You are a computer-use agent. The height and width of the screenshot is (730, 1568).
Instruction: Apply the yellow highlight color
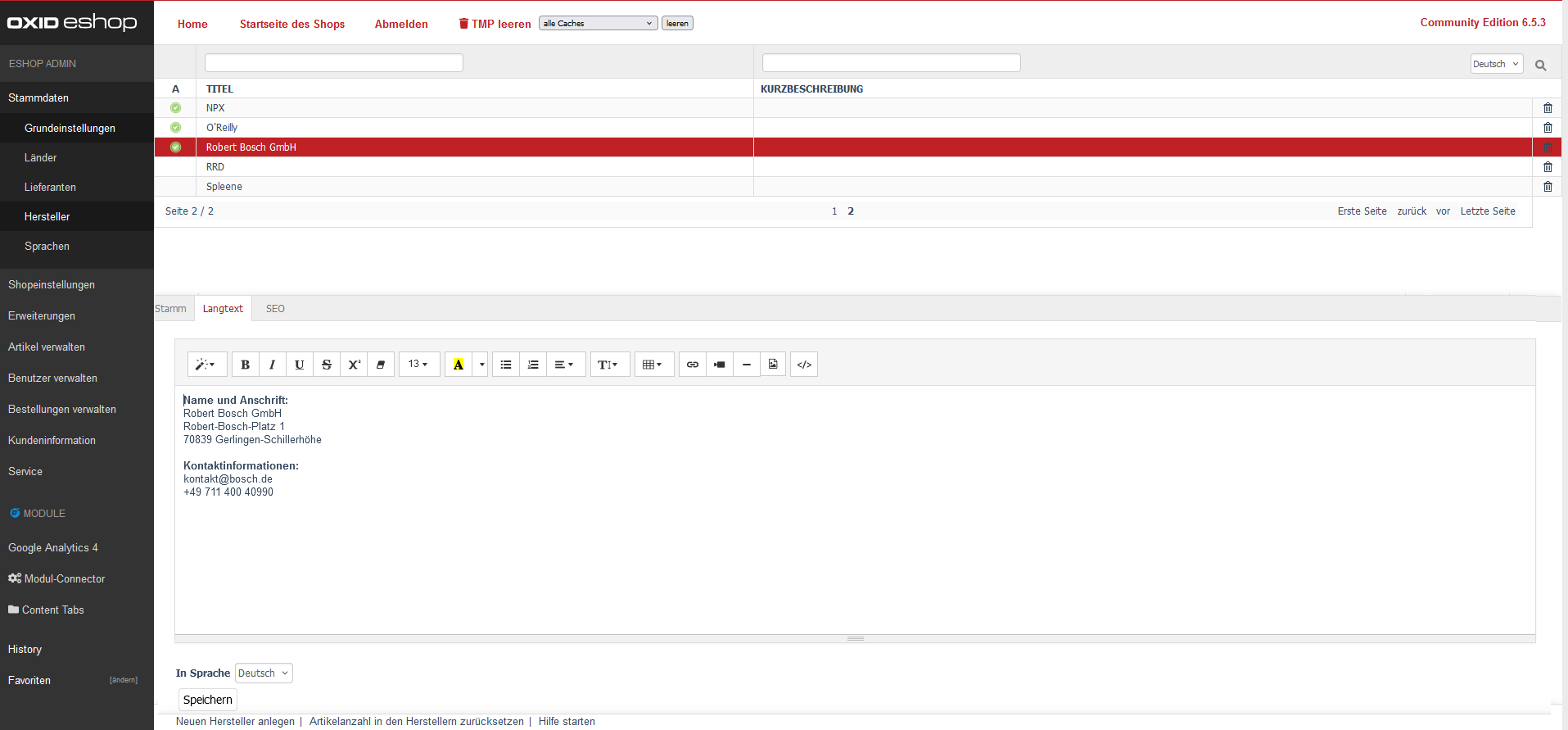pos(459,365)
